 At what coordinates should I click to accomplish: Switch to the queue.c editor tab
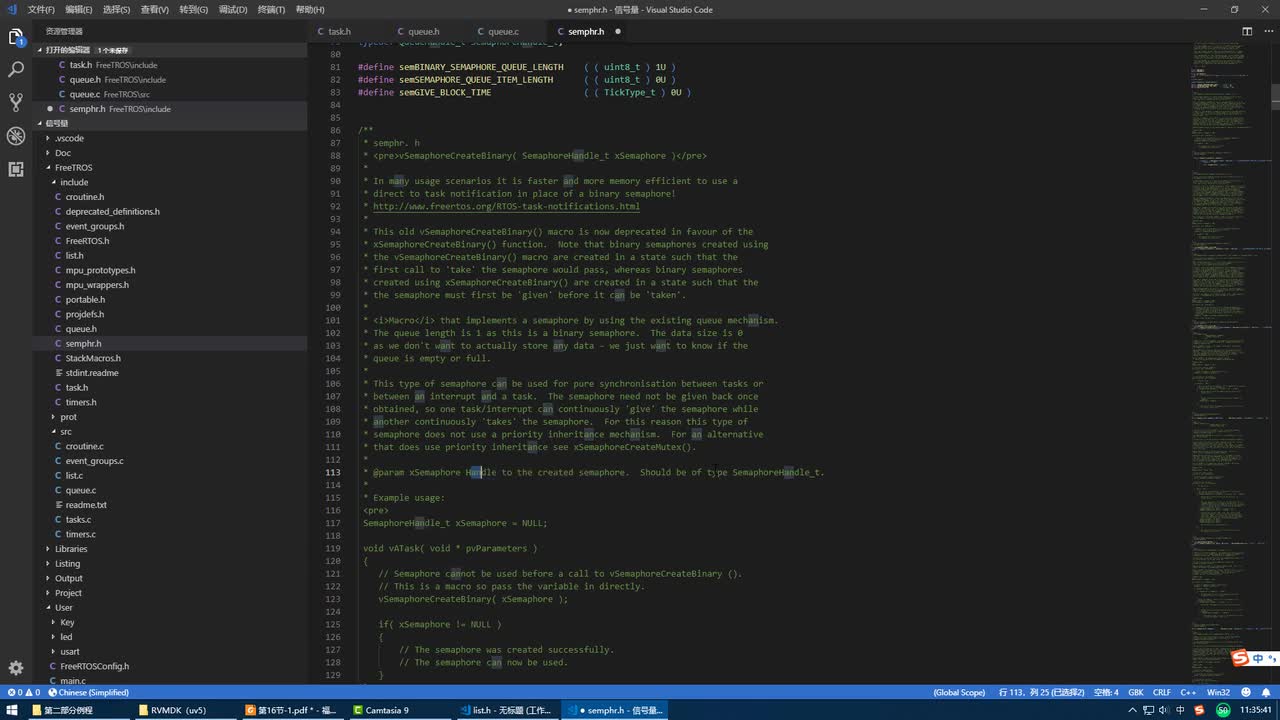tap(504, 31)
